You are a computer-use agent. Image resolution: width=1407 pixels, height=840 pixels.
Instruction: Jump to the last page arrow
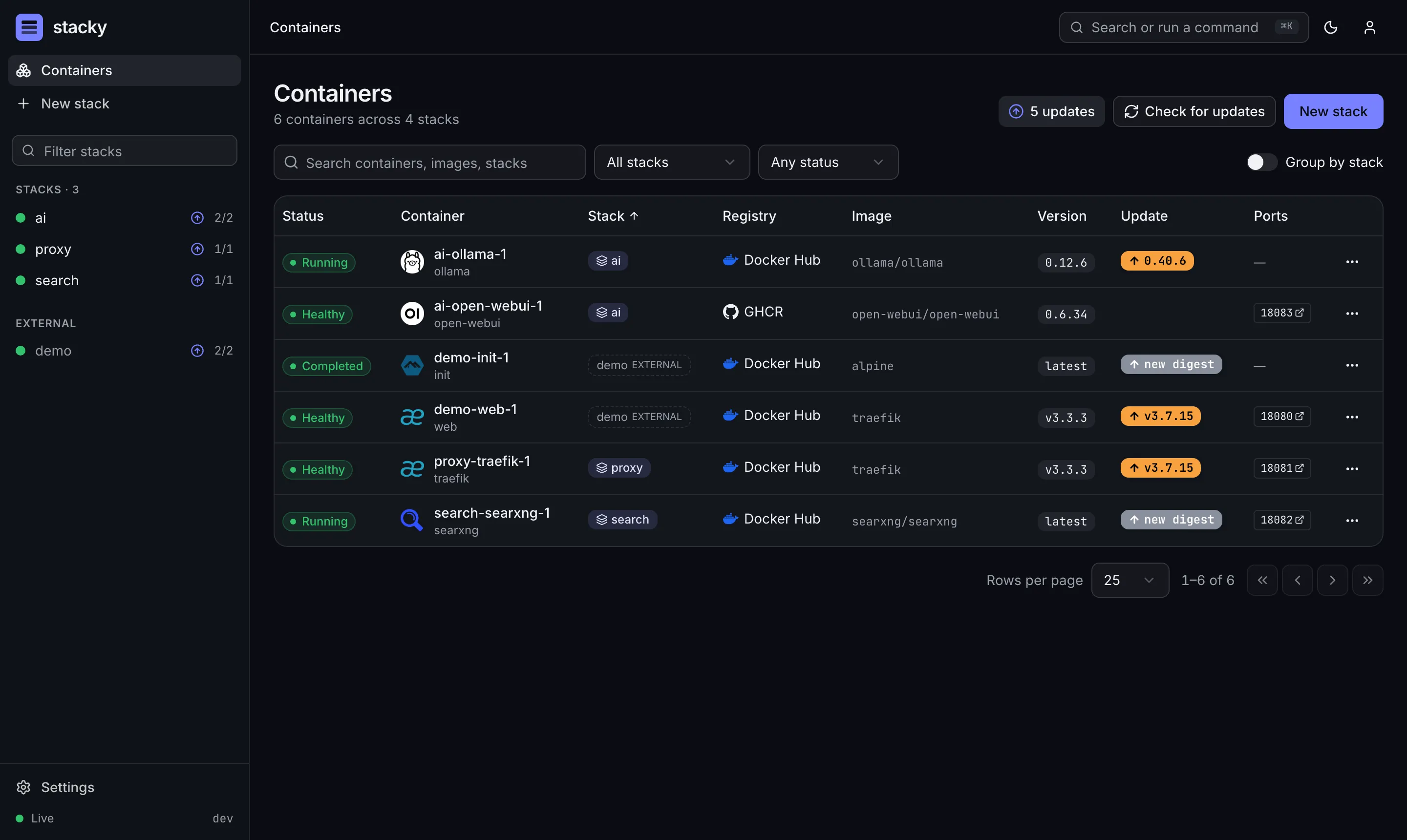tap(1367, 580)
